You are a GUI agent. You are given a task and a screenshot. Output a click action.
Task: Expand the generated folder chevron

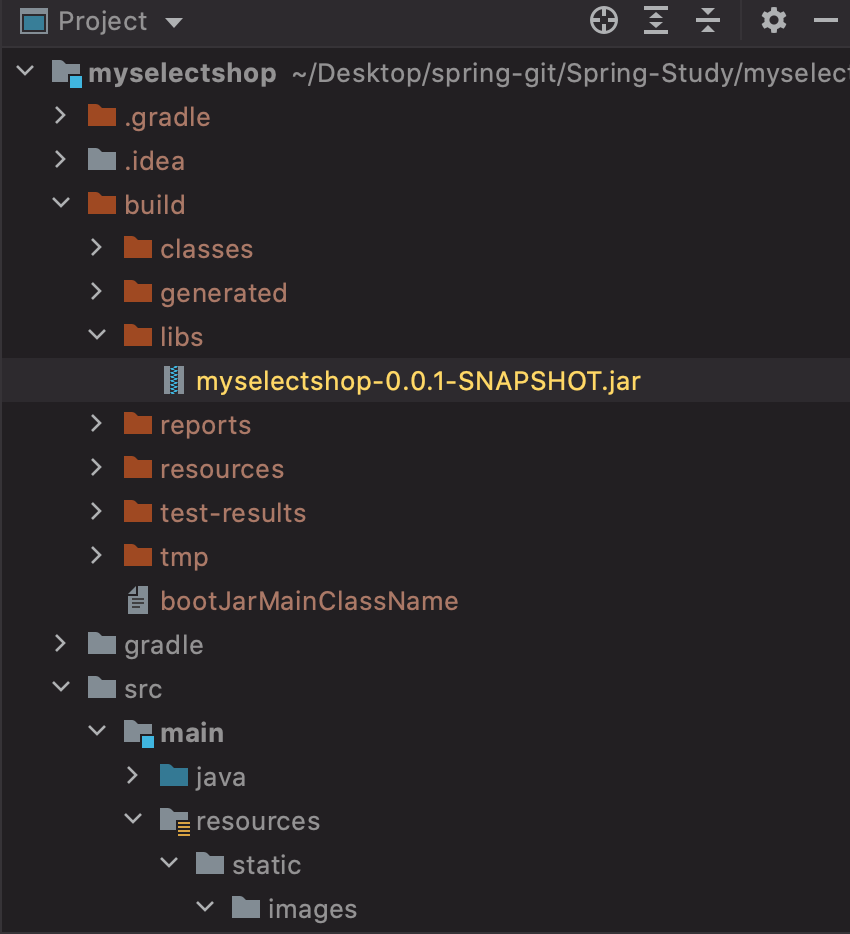96,292
